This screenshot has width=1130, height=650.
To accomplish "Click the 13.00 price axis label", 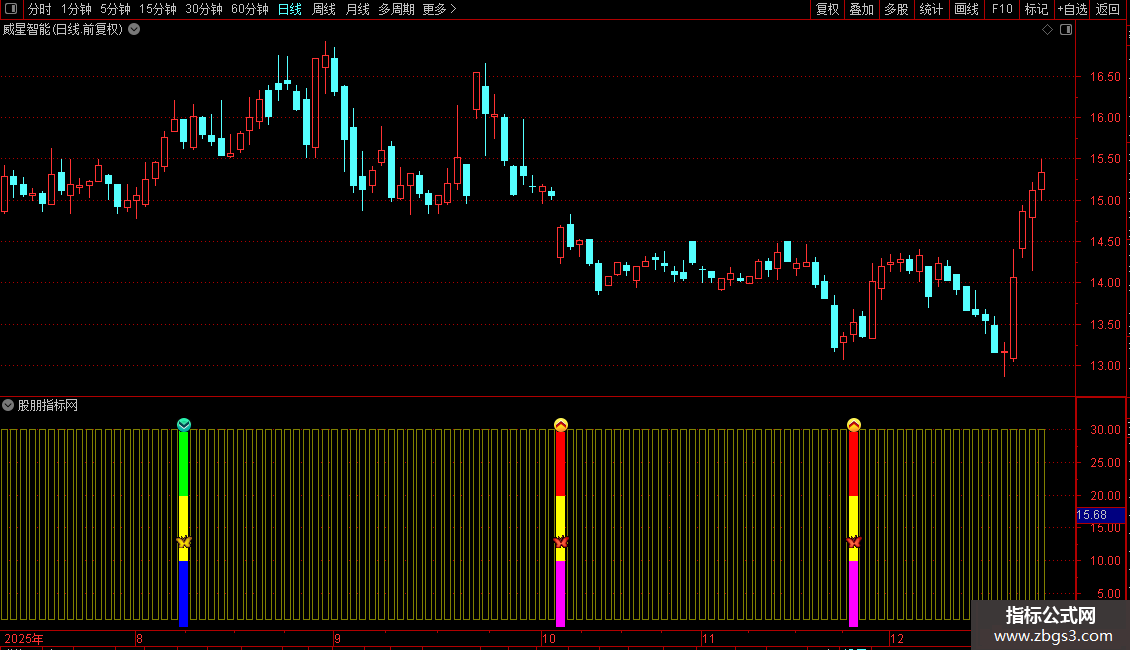I will (x=1105, y=366).
